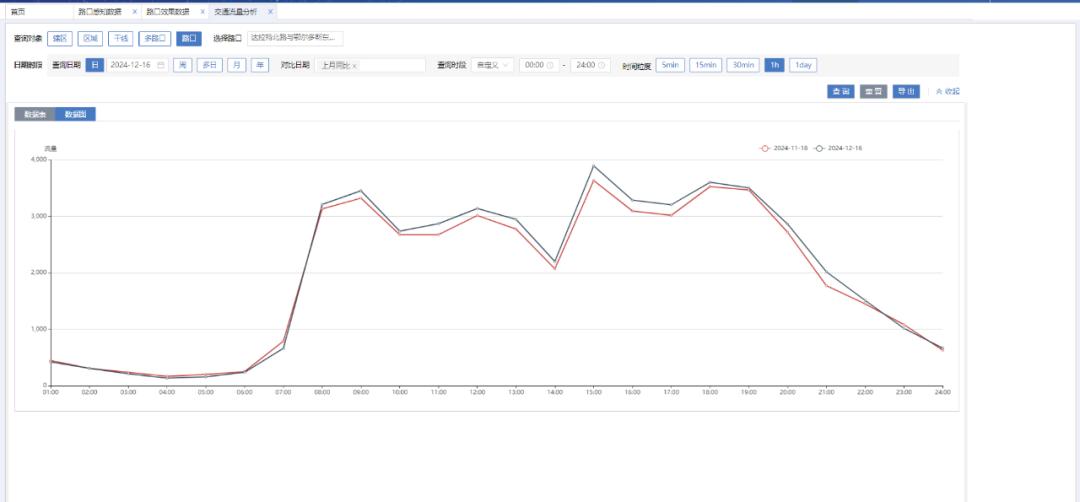Toggle the 2024-11-18 legend series

tap(785, 148)
